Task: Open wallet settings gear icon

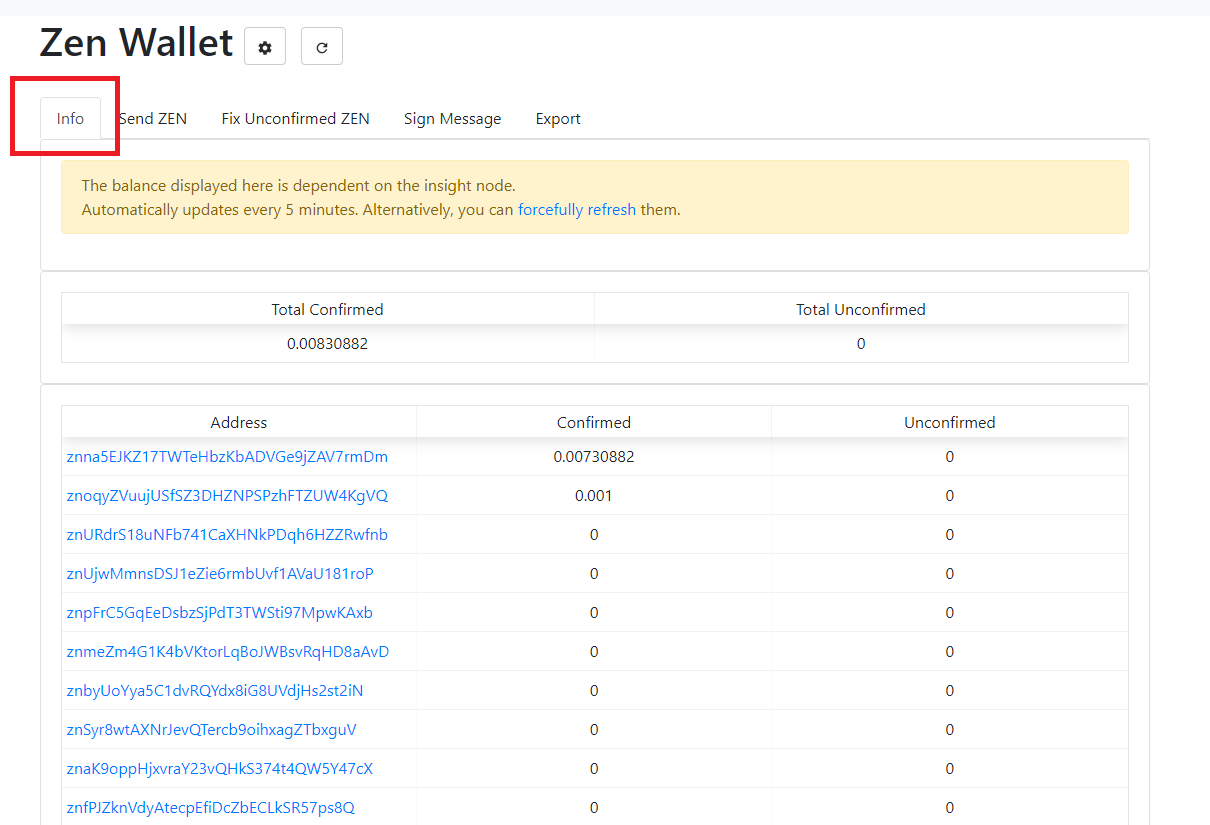Action: point(265,47)
